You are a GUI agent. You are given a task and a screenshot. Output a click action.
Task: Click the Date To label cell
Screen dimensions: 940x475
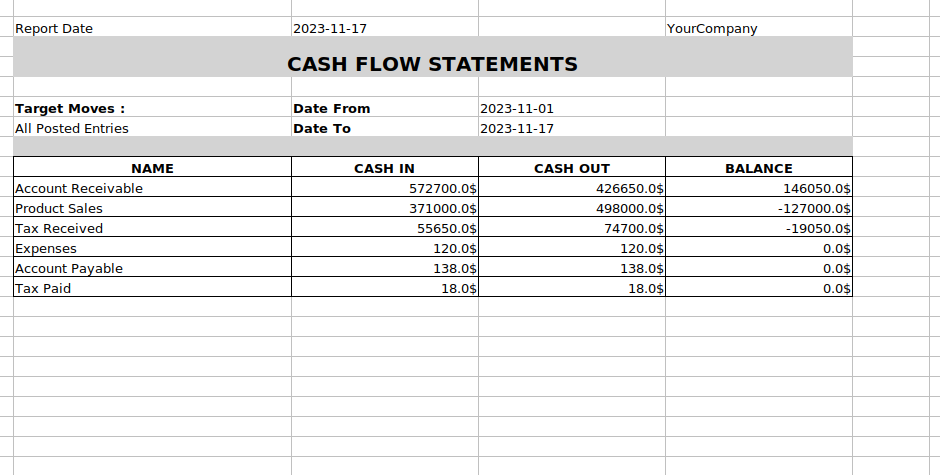click(322, 129)
